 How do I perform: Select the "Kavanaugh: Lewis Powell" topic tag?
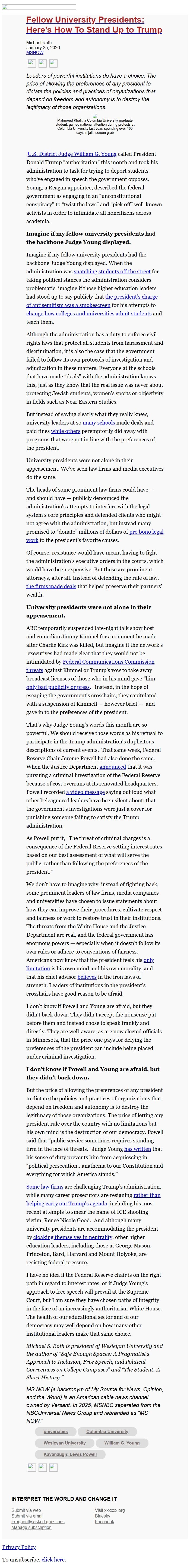pos(70,1454)
